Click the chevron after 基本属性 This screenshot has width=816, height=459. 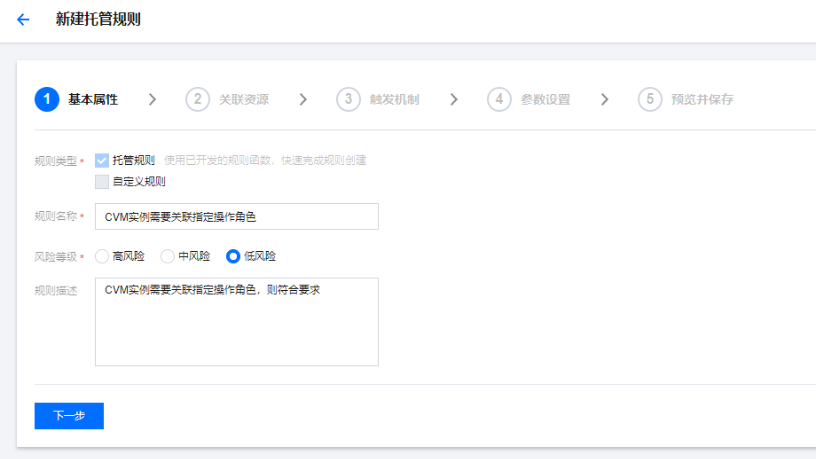pos(152,99)
